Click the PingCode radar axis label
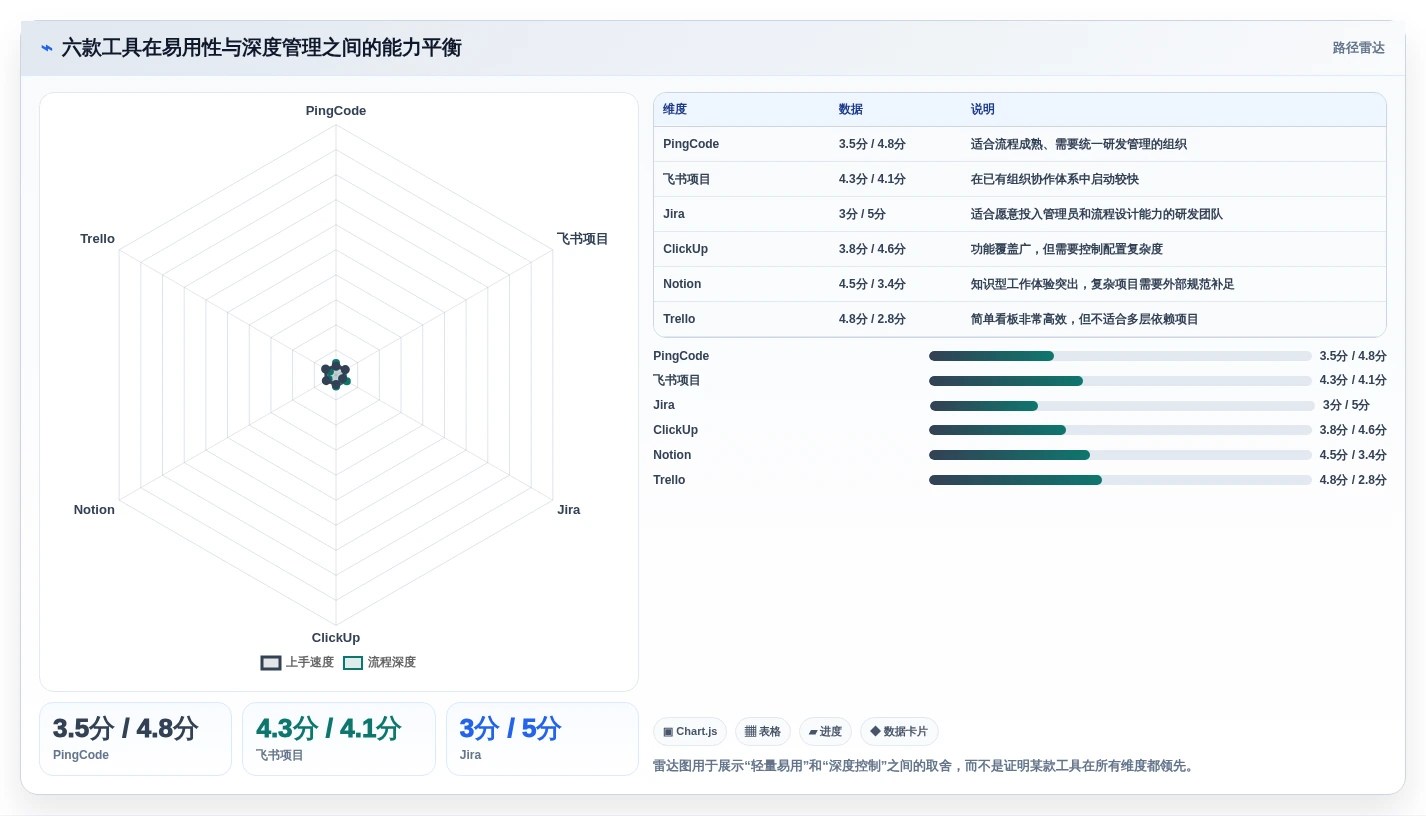Image resolution: width=1426 pixels, height=816 pixels. 336,111
